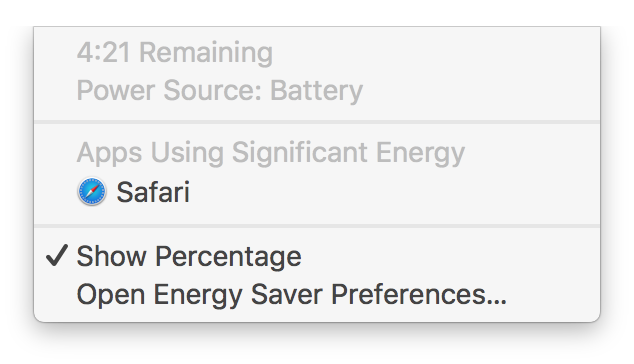This screenshot has width=634, height=364.
Task: Click the separator above Show Percentage
Action: pyautogui.click(x=317, y=225)
